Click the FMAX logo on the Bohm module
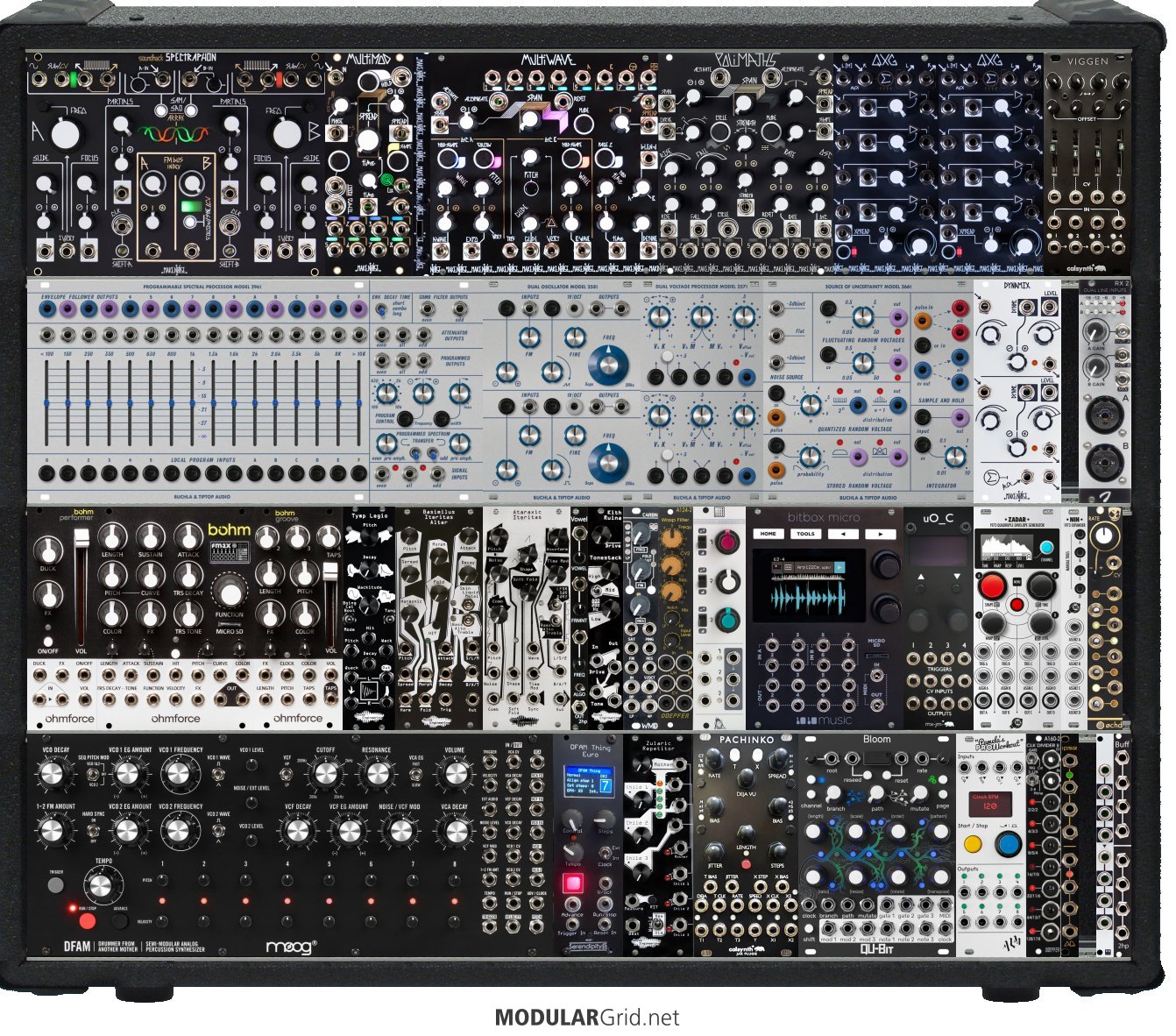The image size is (1176, 1036). point(232,550)
